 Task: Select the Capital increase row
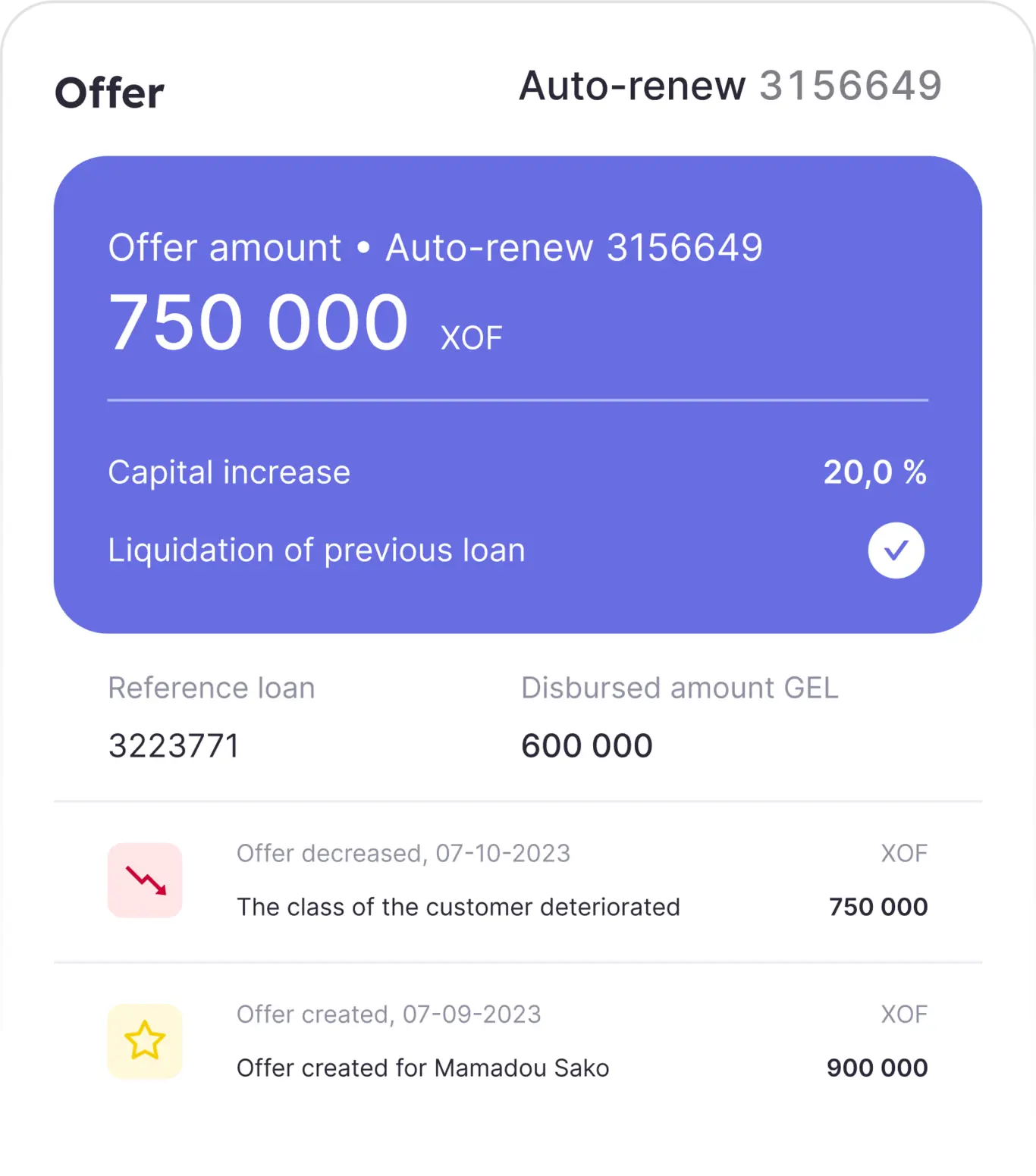pos(518,472)
